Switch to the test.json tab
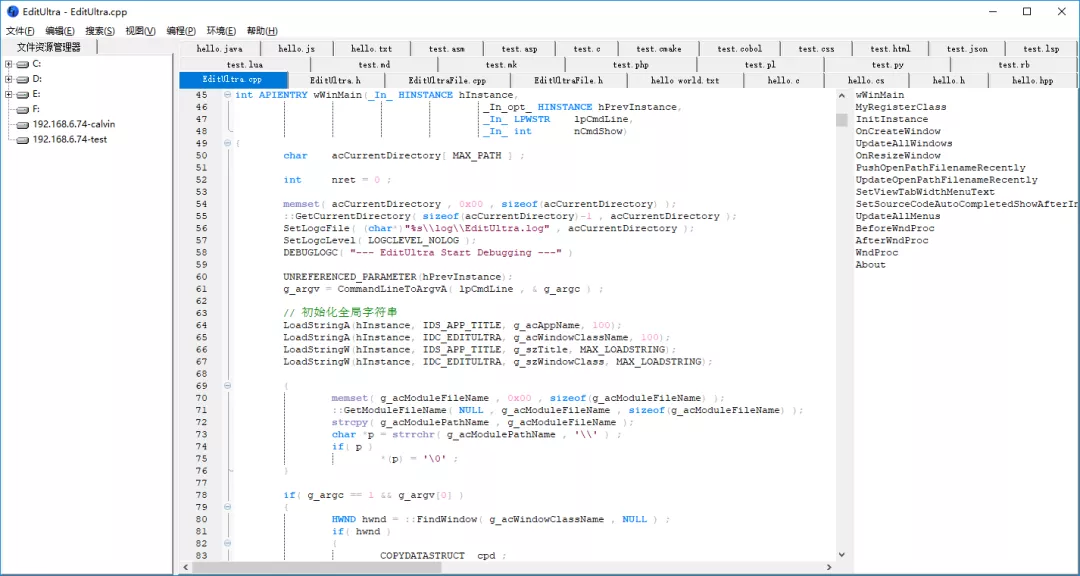The width and height of the screenshot is (1080, 576). pos(967,48)
